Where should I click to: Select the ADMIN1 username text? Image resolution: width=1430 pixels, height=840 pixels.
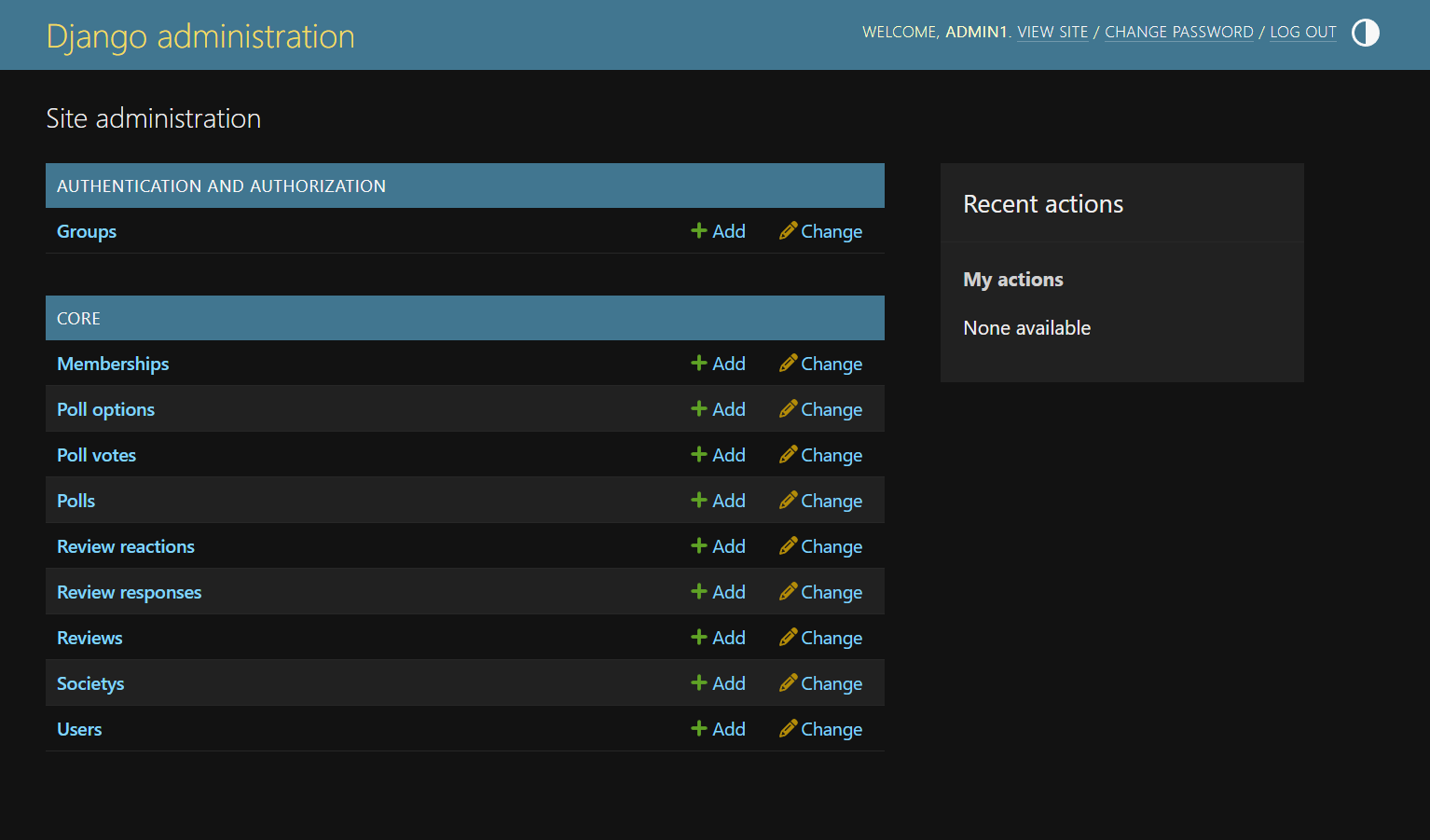[976, 32]
